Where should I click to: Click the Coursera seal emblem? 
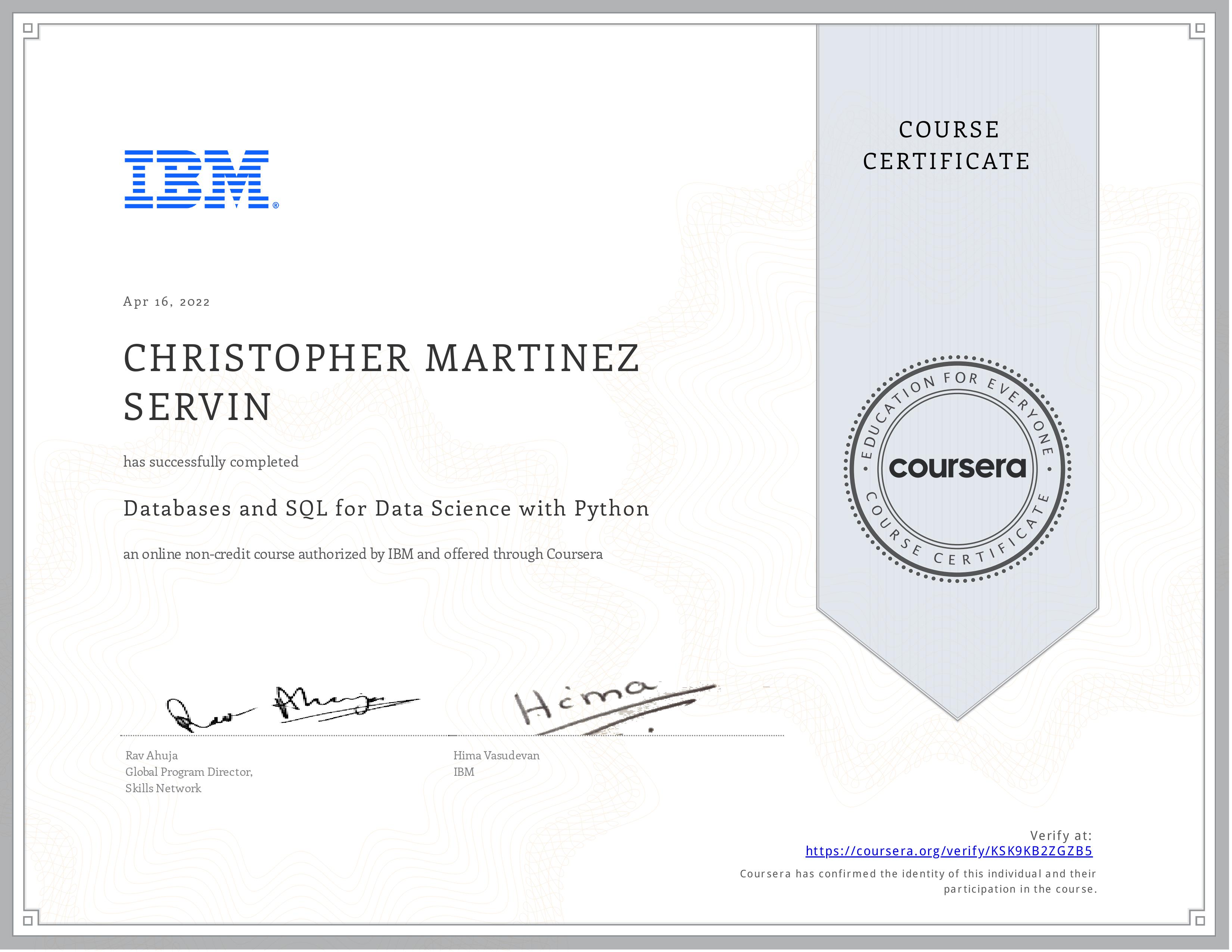[x=957, y=469]
